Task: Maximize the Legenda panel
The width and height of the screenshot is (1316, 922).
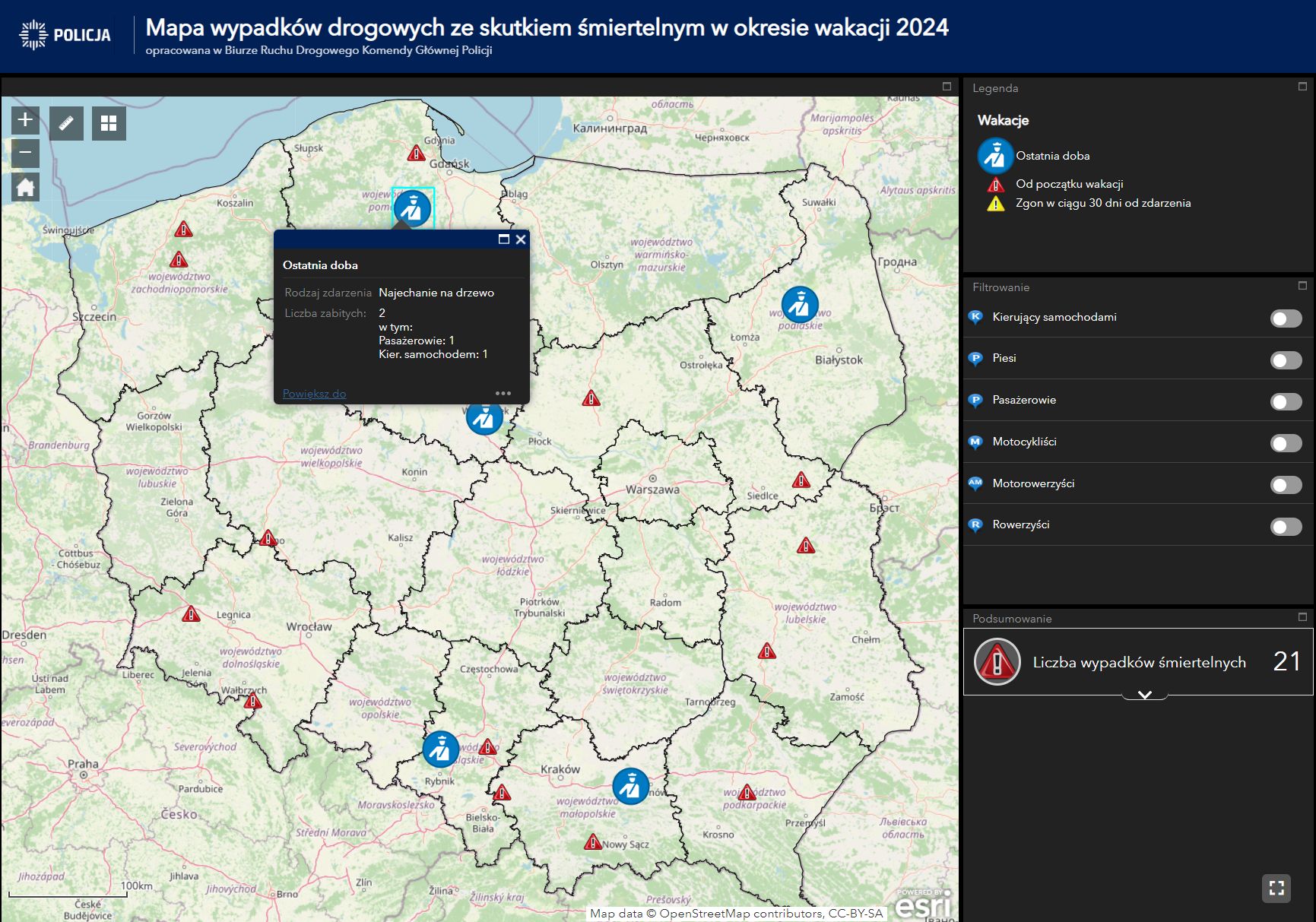Action: point(1302,87)
